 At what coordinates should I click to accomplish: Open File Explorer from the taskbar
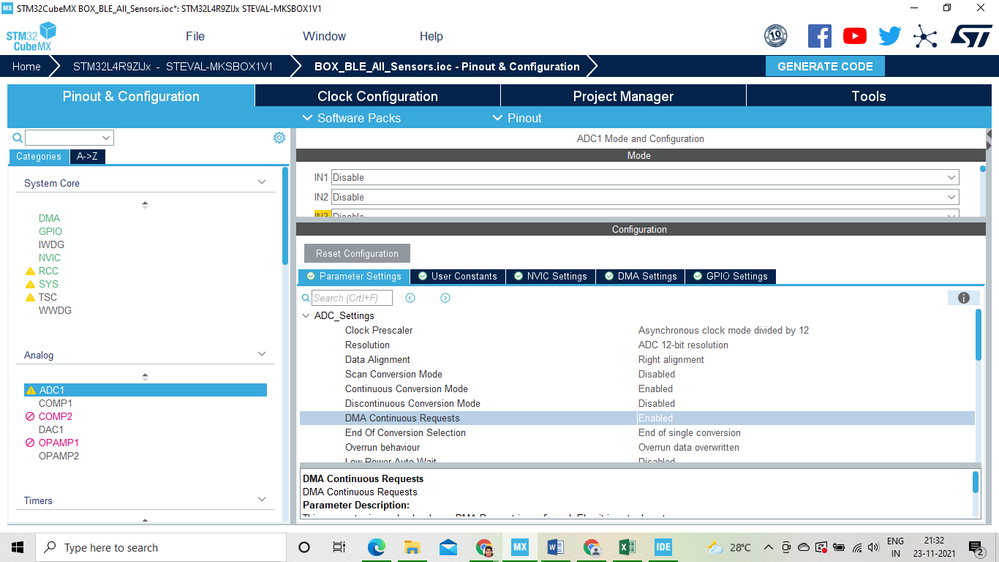[412, 547]
